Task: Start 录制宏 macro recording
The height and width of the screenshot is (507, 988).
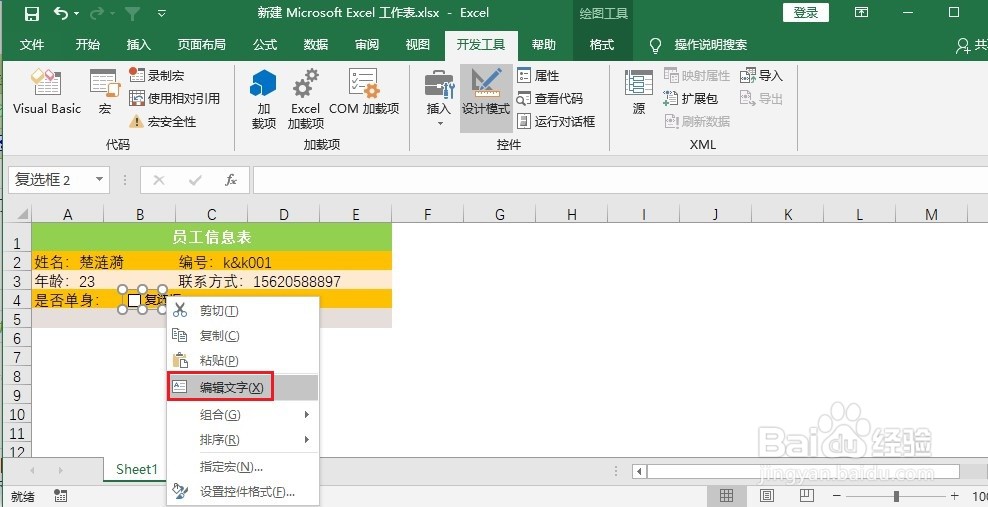Action: [156, 75]
